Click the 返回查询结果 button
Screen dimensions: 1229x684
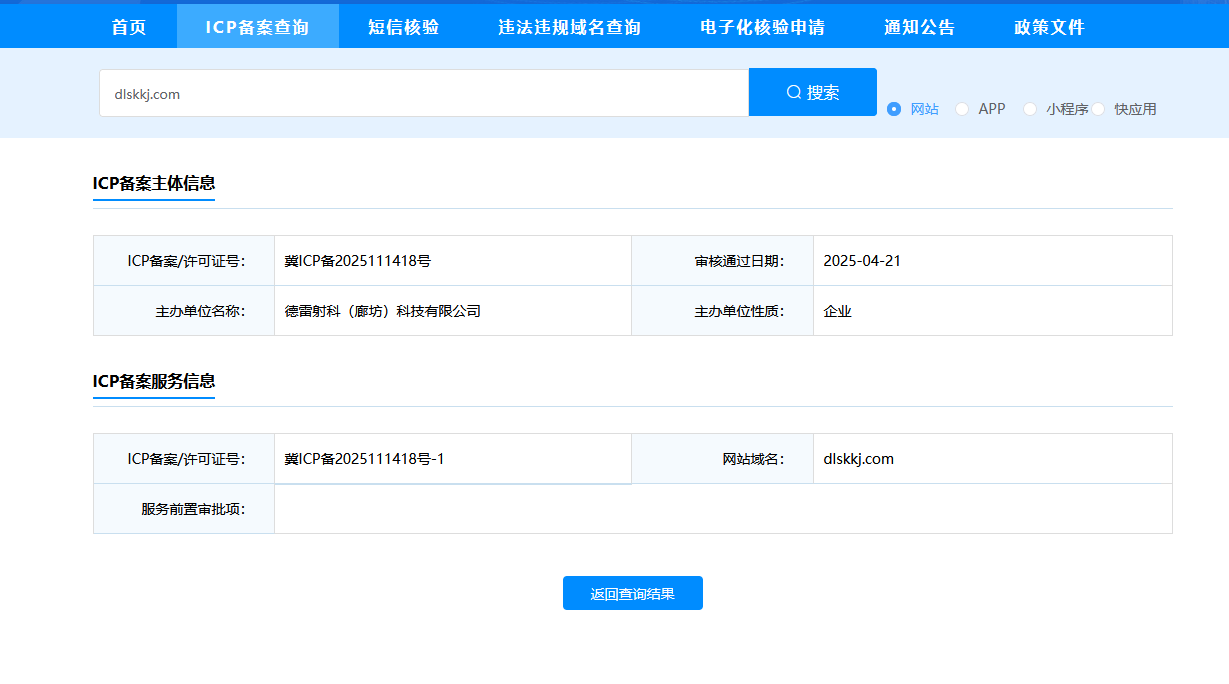[x=633, y=593]
